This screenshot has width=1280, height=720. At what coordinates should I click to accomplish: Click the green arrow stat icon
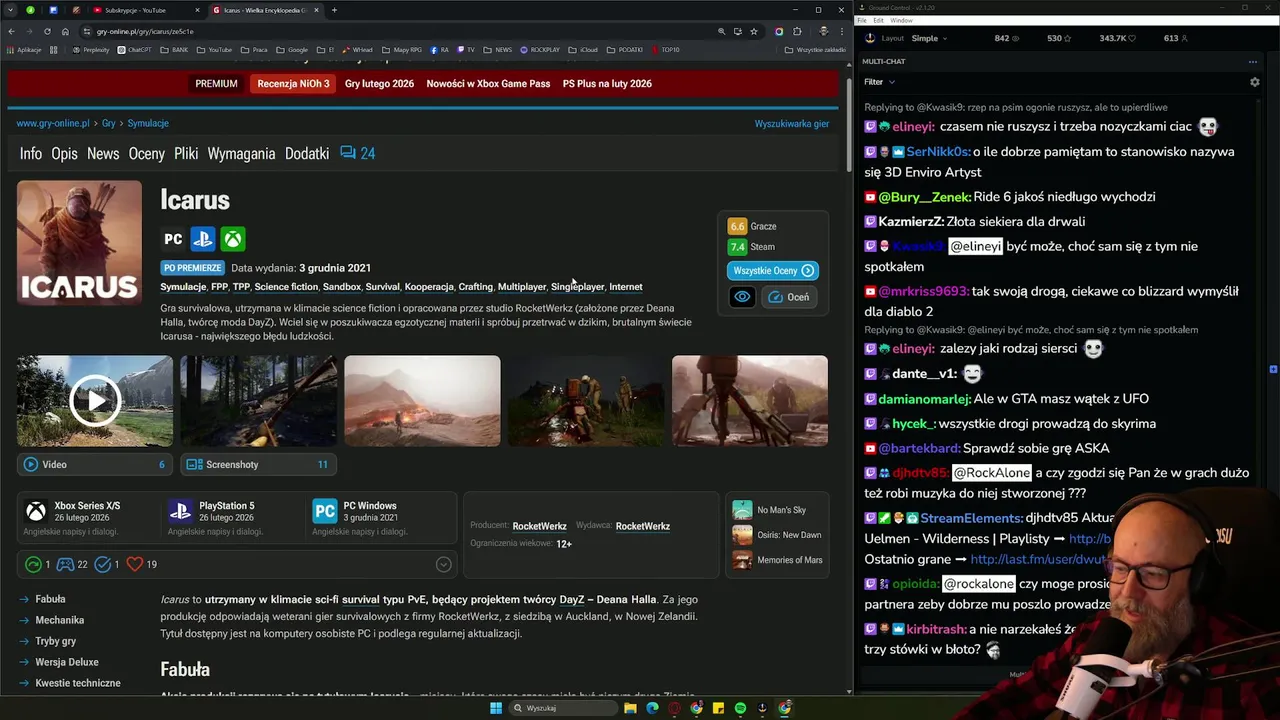33,564
